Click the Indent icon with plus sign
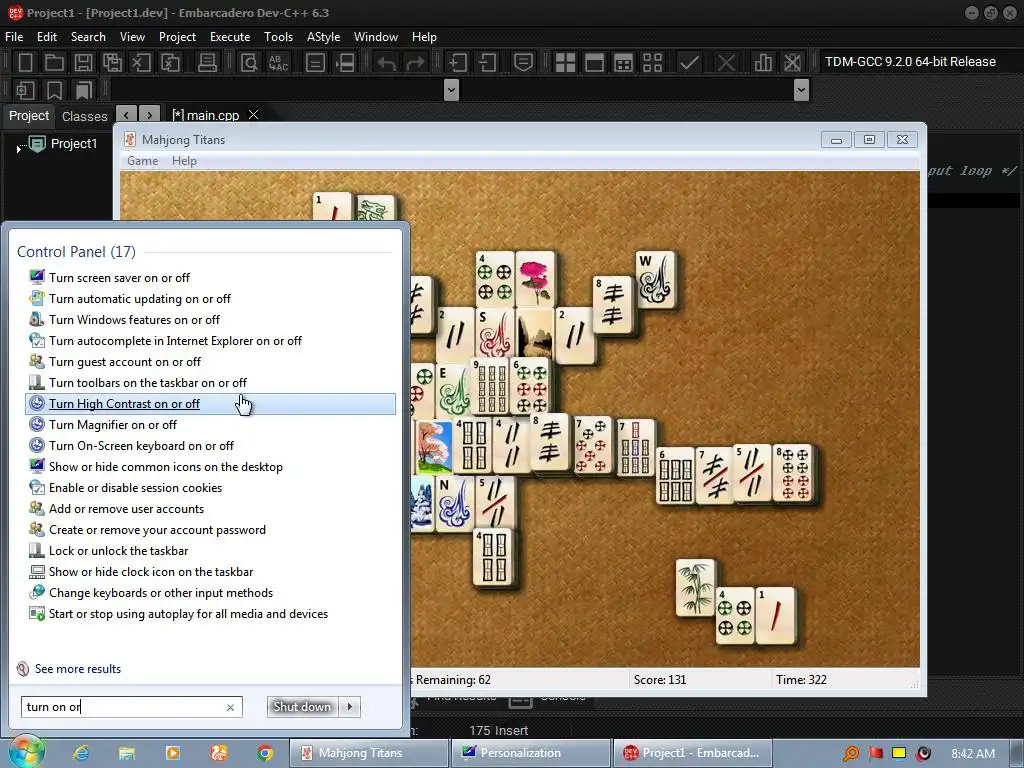The width and height of the screenshot is (1024, 768). 458,63
